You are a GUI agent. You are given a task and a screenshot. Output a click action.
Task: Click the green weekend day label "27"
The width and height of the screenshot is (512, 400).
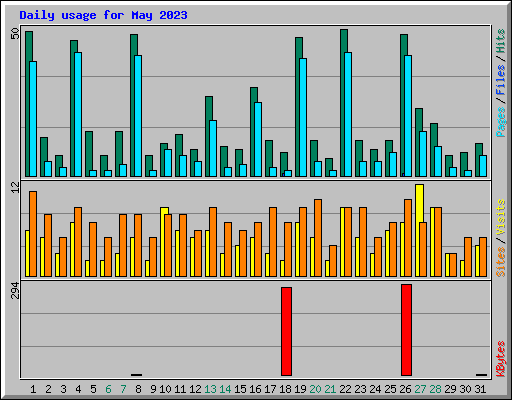(x=420, y=389)
